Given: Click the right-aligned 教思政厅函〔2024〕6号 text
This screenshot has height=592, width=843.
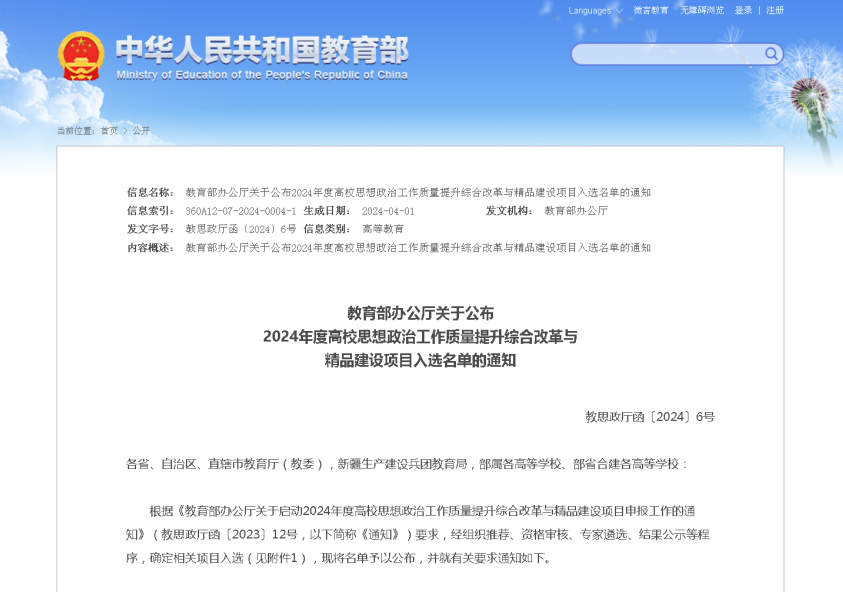Looking at the screenshot, I should 649,417.
